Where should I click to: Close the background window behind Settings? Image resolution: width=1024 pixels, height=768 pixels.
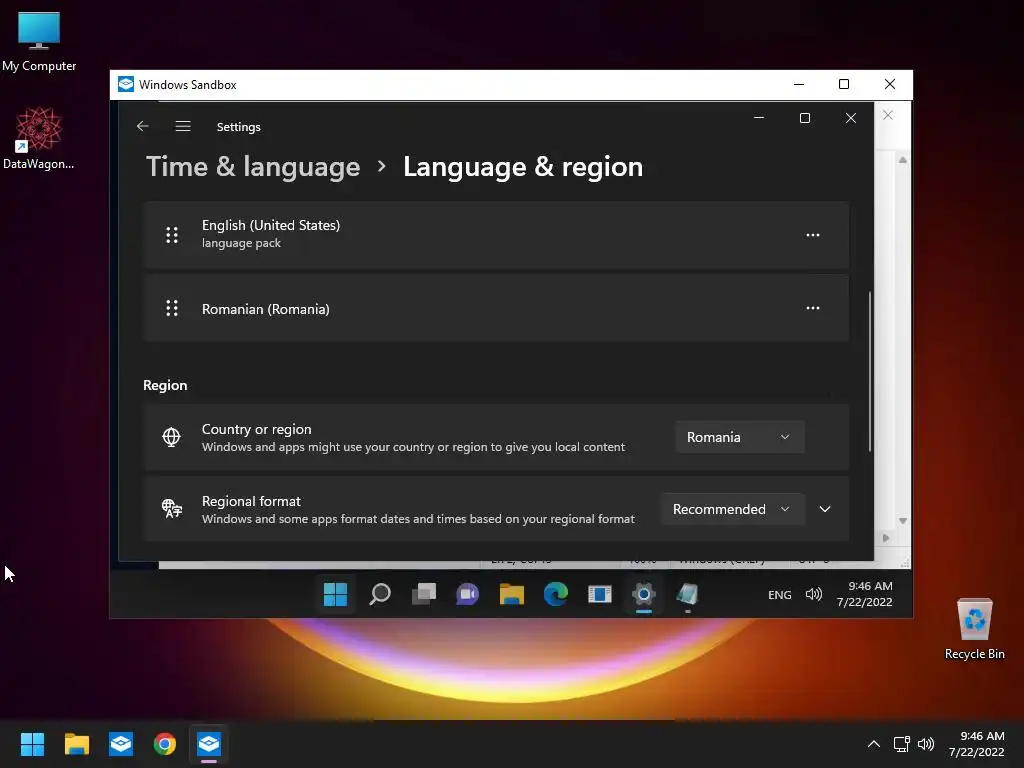(x=888, y=116)
